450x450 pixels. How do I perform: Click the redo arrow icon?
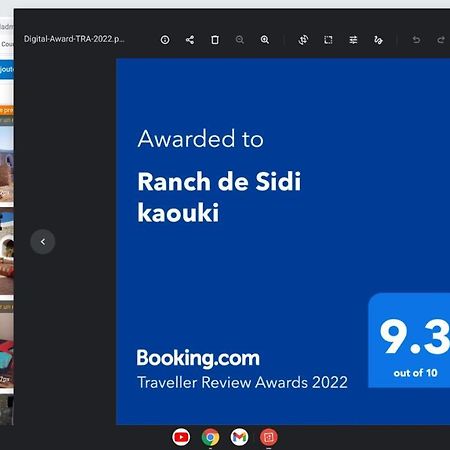pos(441,40)
